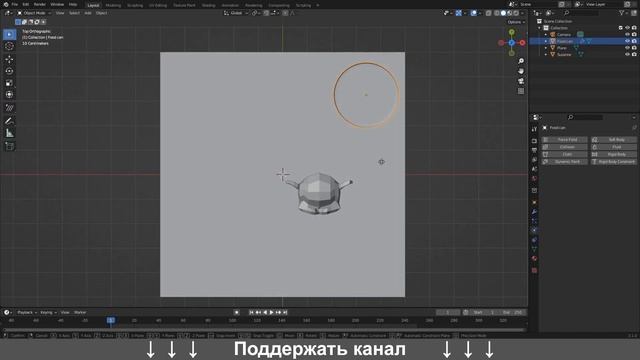
Task: Select the Measure tool
Action: point(9,133)
